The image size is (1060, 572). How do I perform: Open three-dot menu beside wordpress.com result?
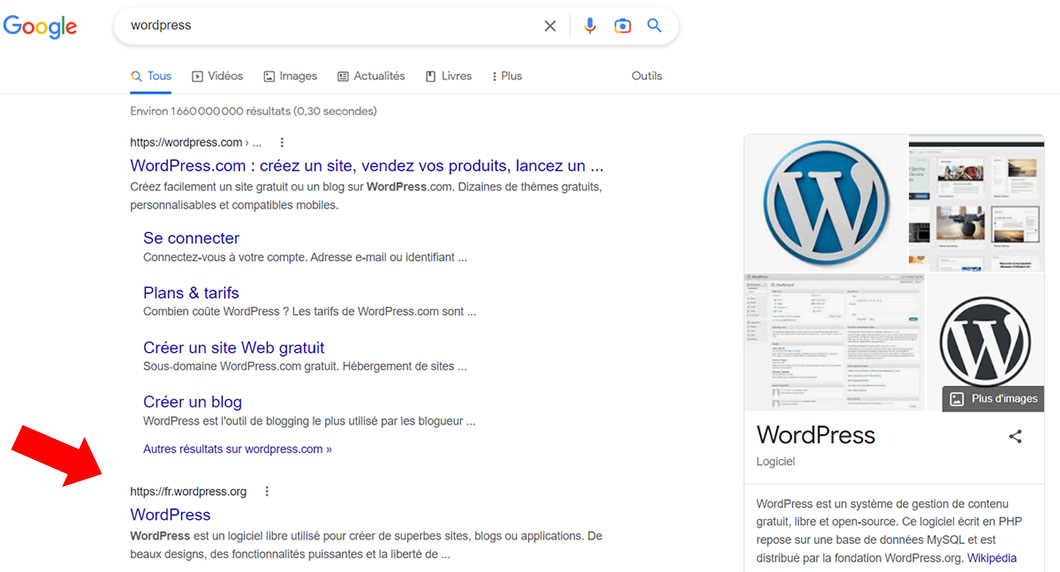coord(282,142)
